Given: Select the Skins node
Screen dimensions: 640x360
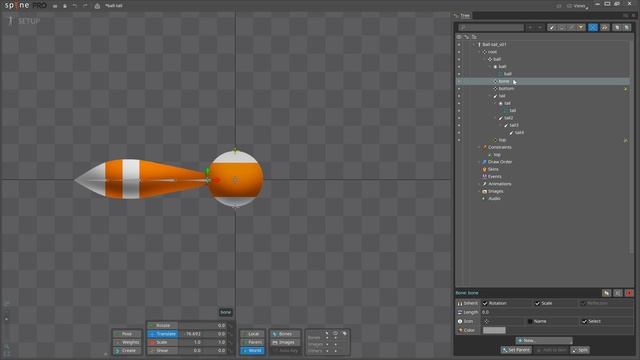Looking at the screenshot, I should [x=493, y=169].
